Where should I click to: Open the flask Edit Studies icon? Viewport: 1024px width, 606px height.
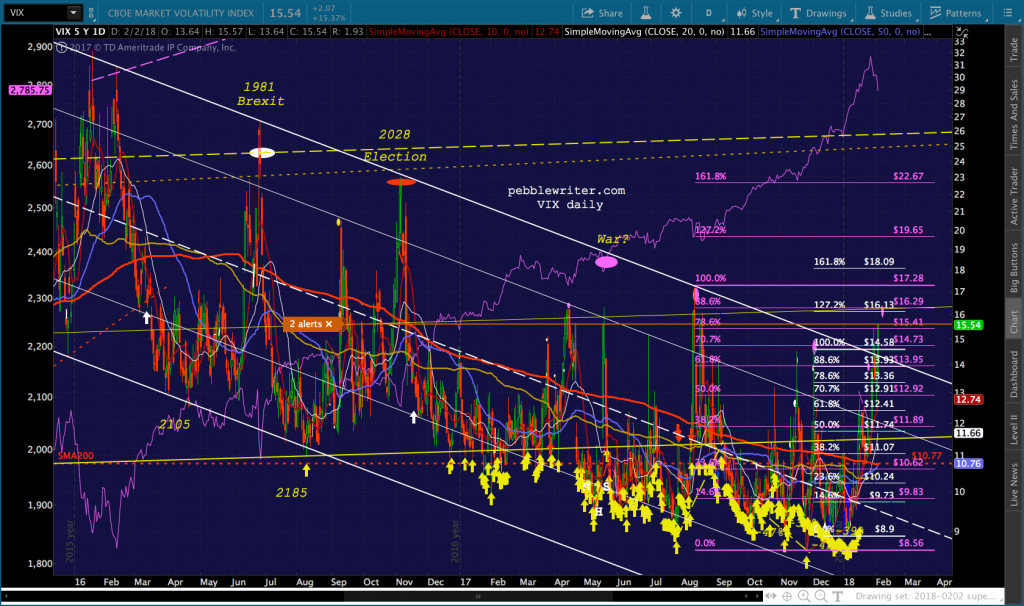click(x=645, y=12)
